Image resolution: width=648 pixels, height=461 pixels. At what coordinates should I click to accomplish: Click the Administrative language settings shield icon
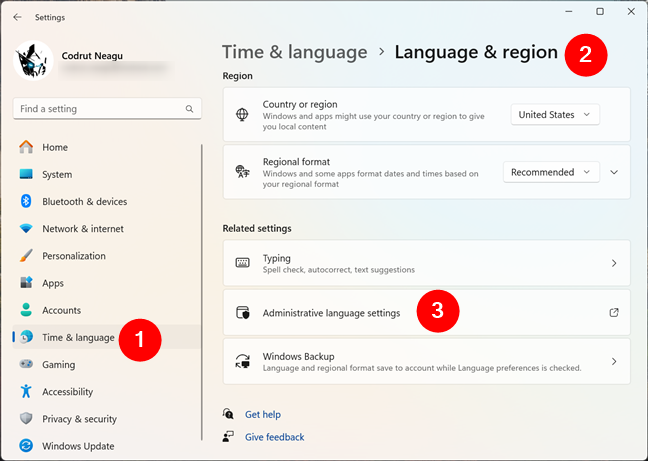click(x=243, y=312)
